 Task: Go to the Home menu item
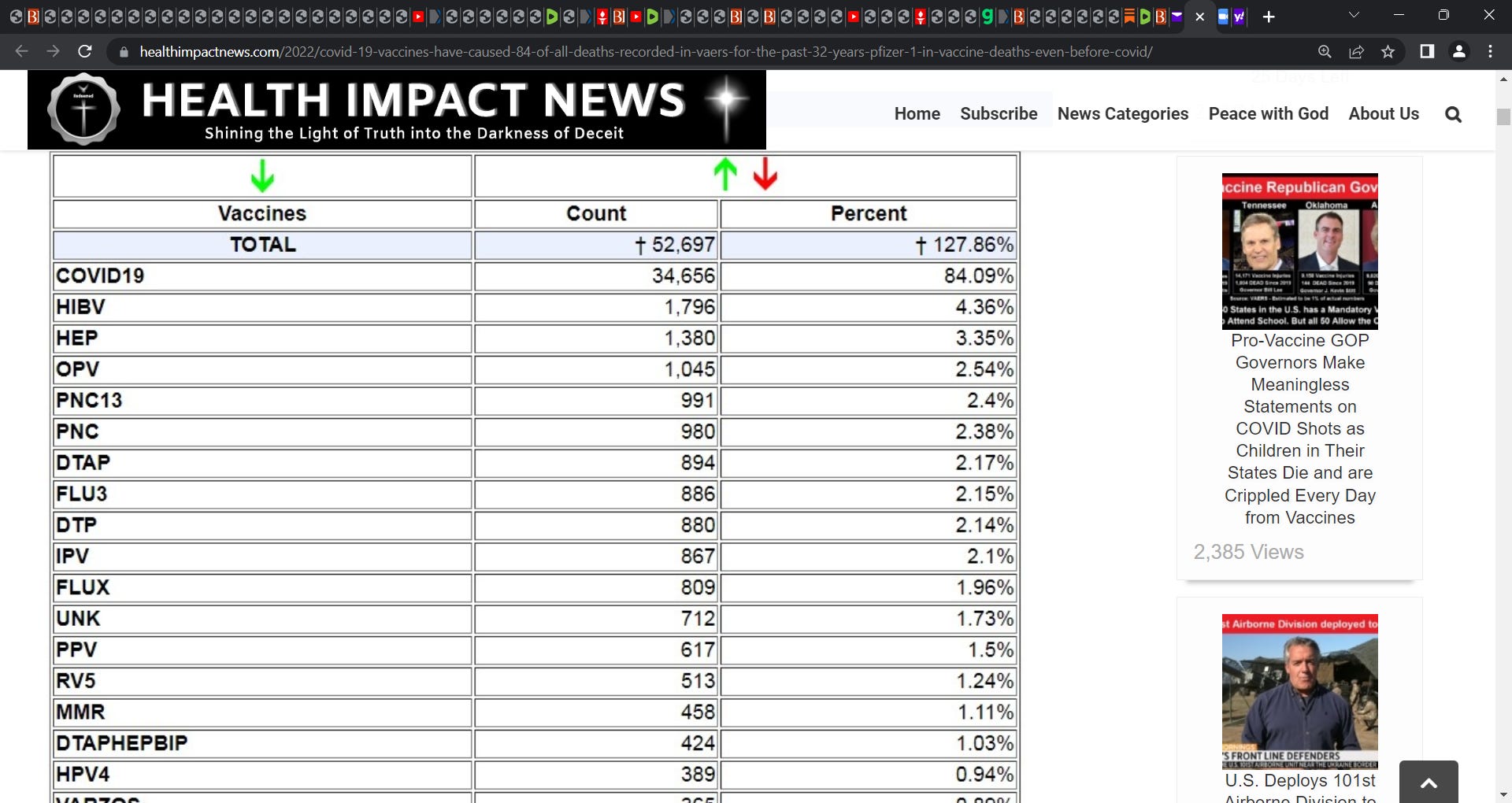[x=917, y=113]
